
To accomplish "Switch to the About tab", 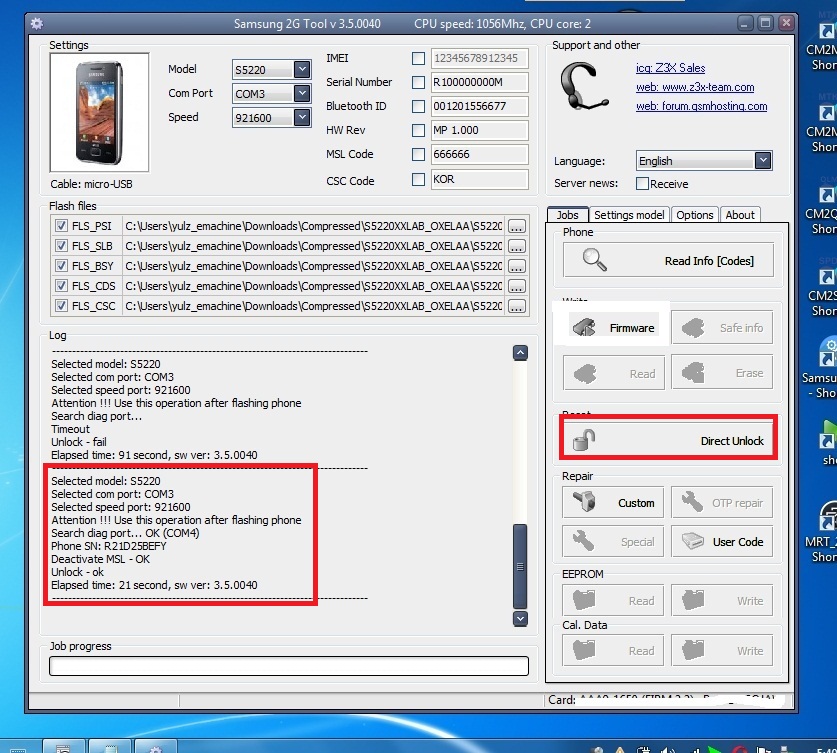I will [740, 215].
